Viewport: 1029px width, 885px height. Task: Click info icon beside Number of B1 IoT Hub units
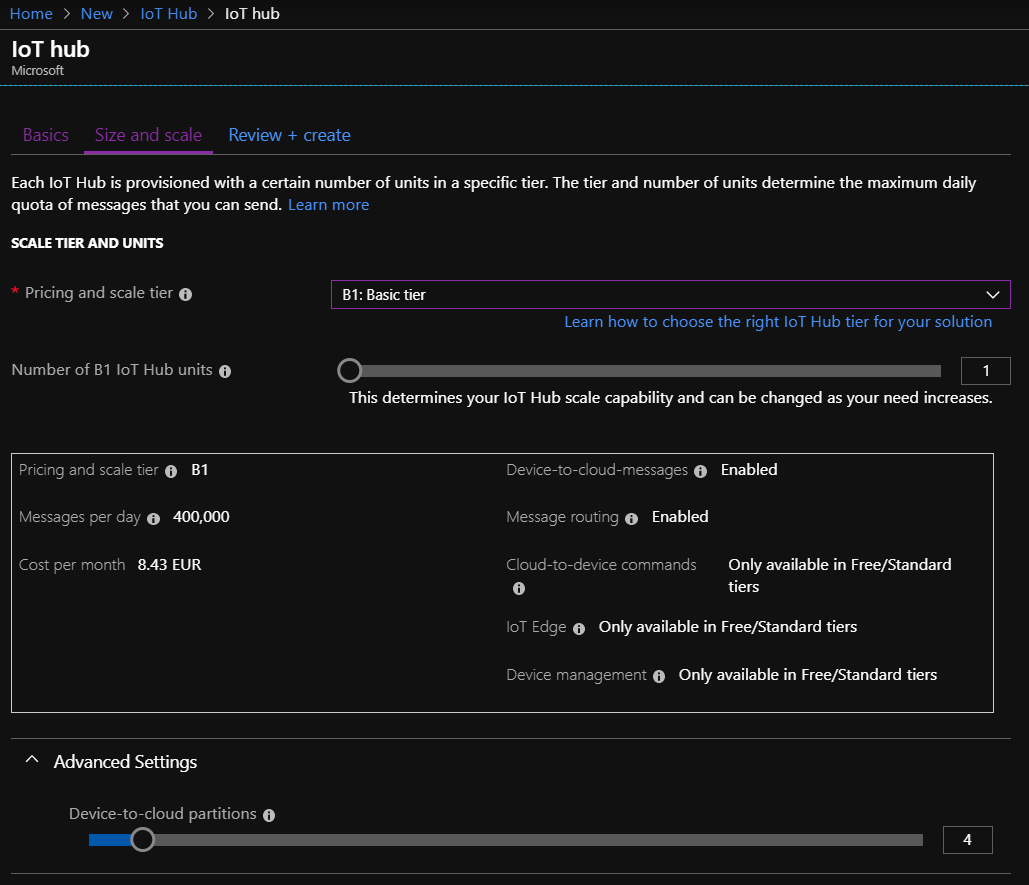pos(226,369)
